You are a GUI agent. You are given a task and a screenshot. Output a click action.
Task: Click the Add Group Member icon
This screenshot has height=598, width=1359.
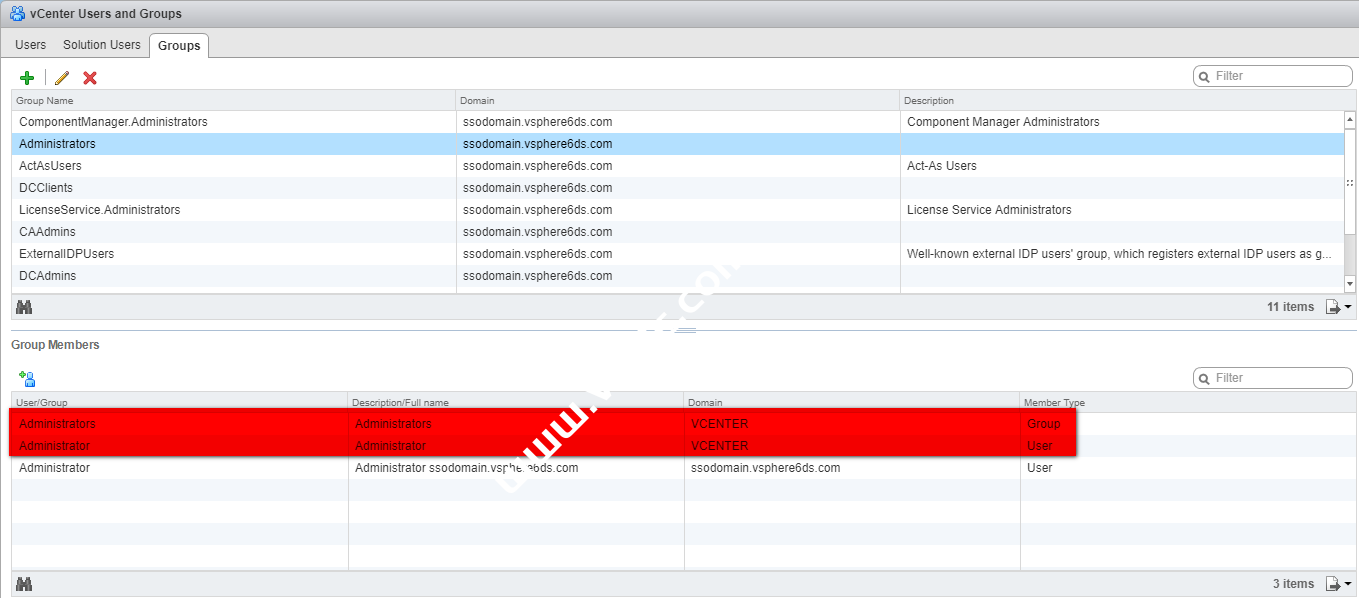pyautogui.click(x=27, y=379)
